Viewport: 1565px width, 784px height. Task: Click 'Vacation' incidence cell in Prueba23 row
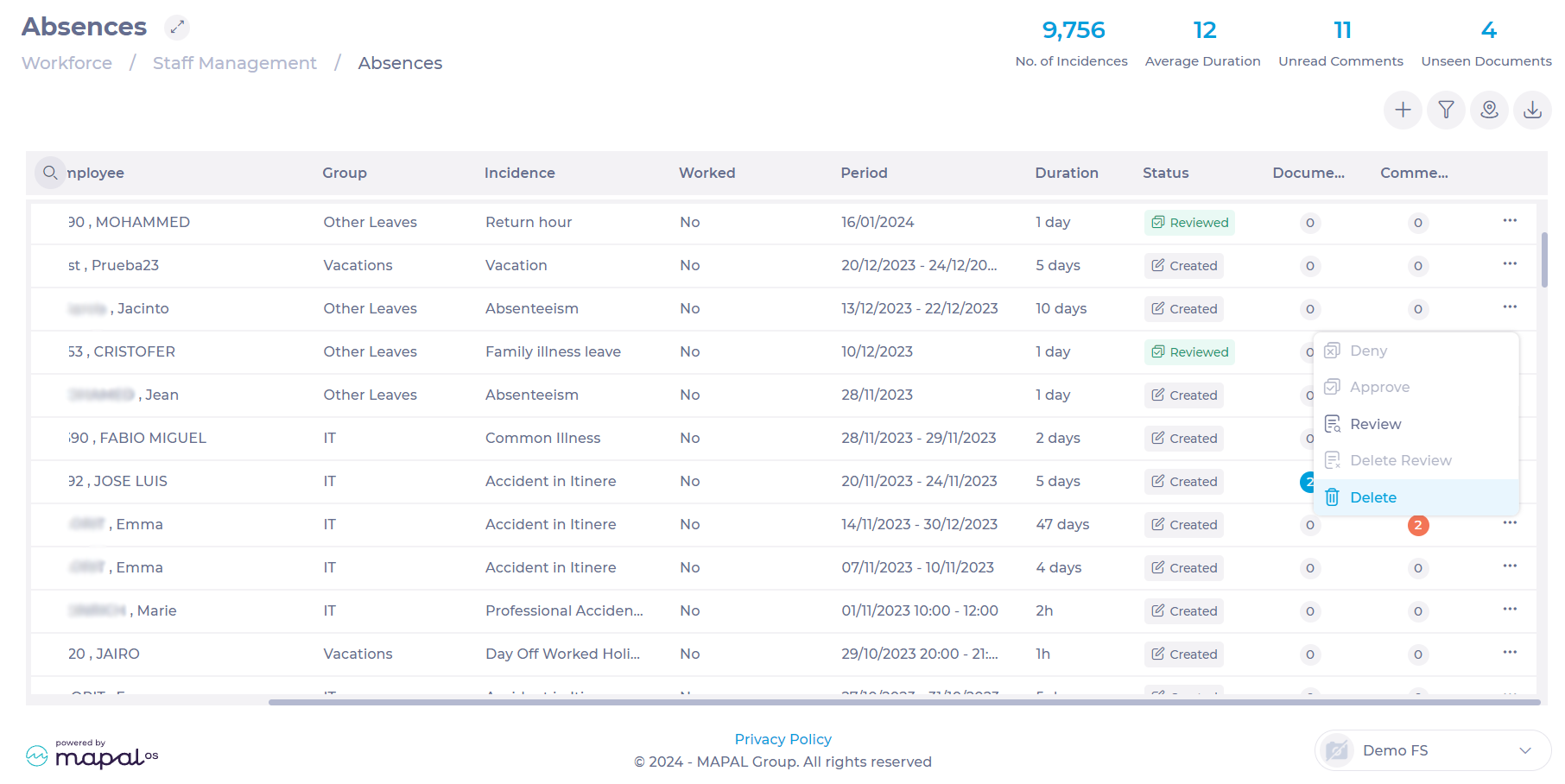point(516,265)
